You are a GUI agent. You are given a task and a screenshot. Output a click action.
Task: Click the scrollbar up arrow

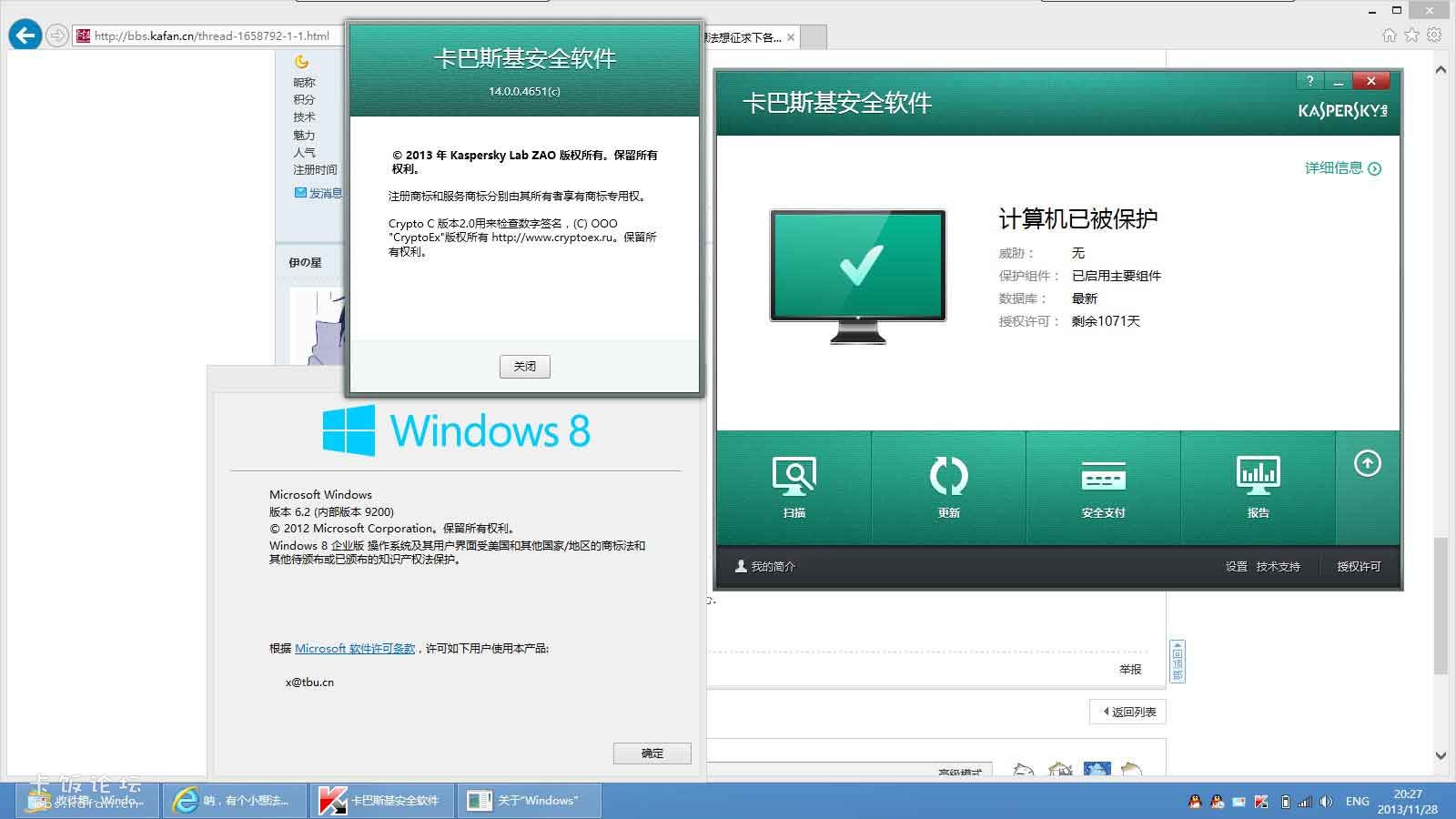pyautogui.click(x=1441, y=70)
